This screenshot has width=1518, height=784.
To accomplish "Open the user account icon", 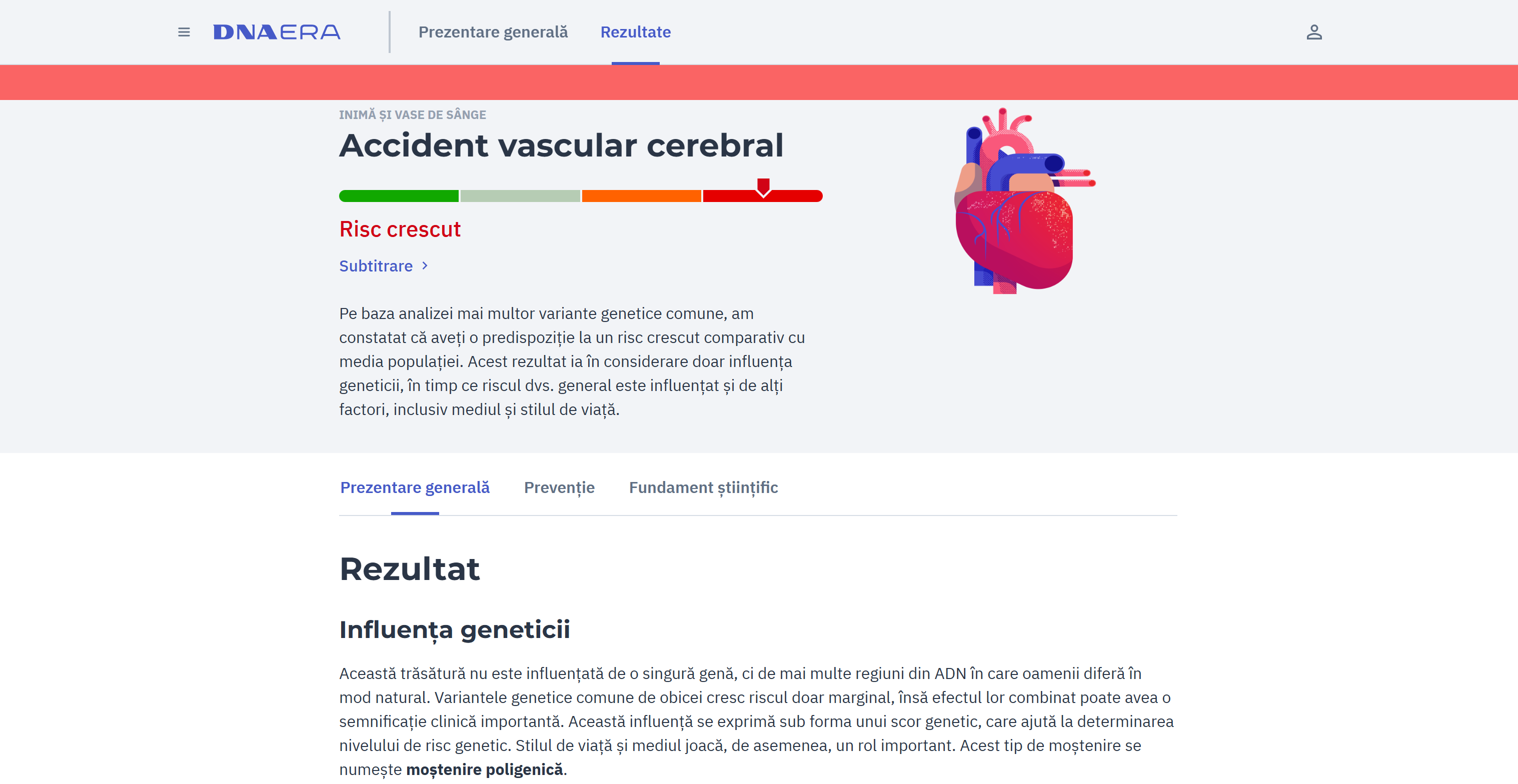I will coord(1313,32).
